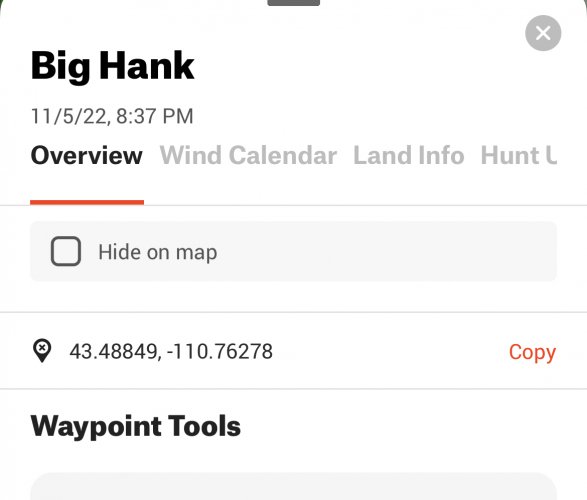The height and width of the screenshot is (500, 587).
Task: Open the partially visible Hunt tab
Action: pos(518,155)
